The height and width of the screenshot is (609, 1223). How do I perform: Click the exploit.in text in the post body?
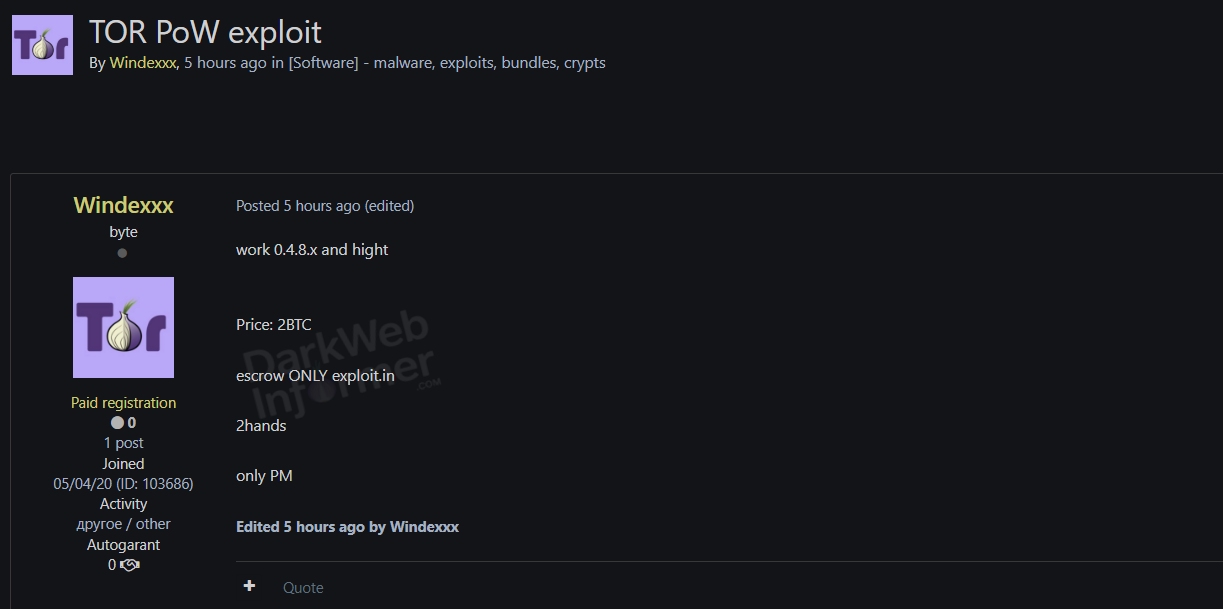[363, 375]
